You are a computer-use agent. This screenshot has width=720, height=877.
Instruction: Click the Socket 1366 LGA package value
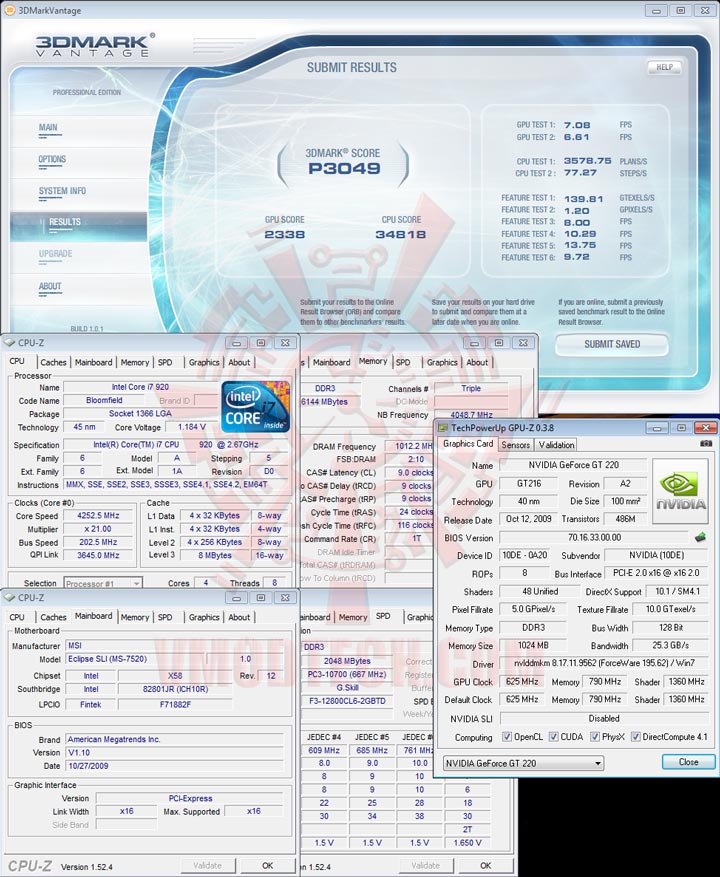[140, 414]
